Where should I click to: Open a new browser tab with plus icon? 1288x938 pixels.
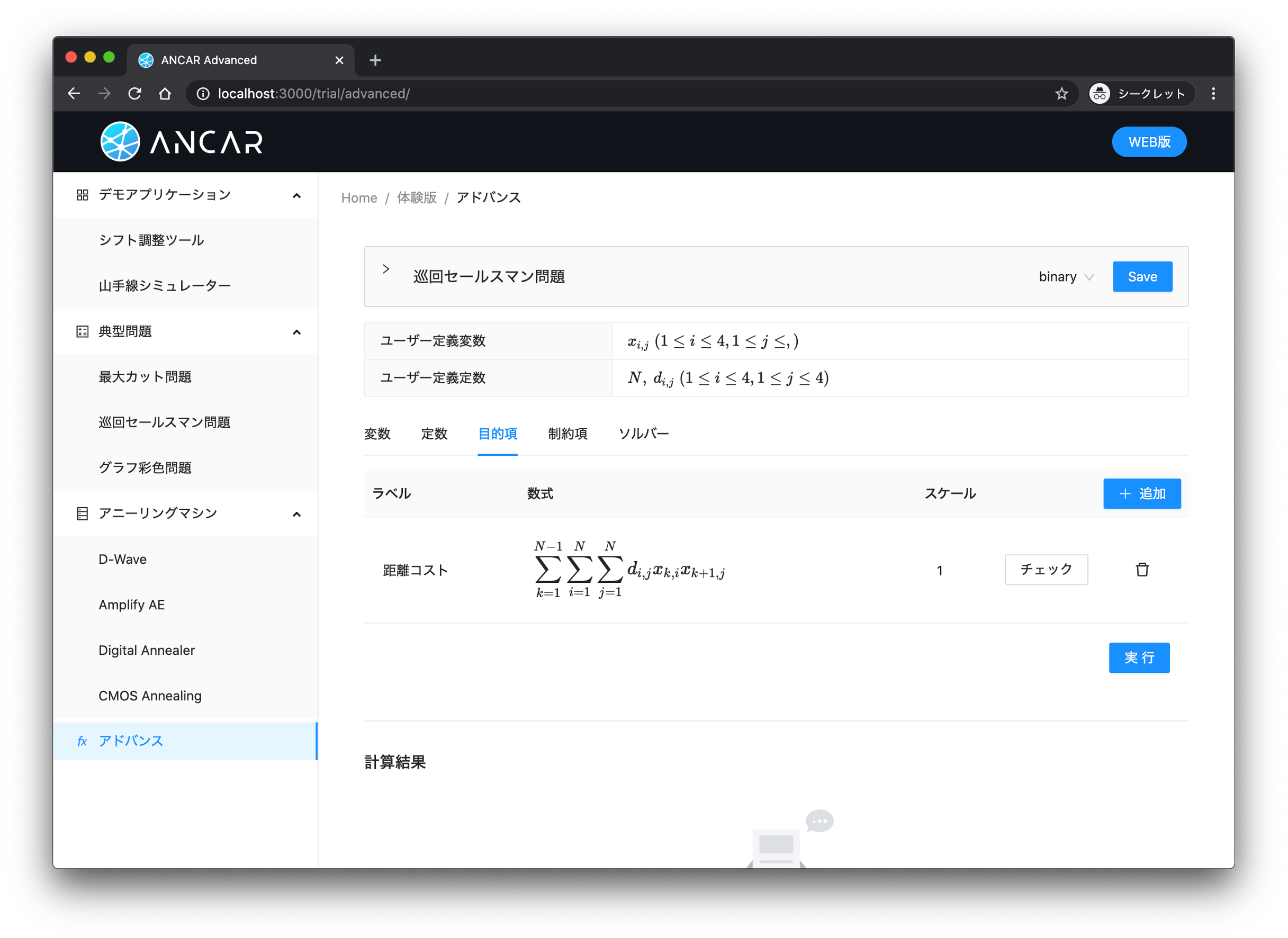tap(375, 60)
